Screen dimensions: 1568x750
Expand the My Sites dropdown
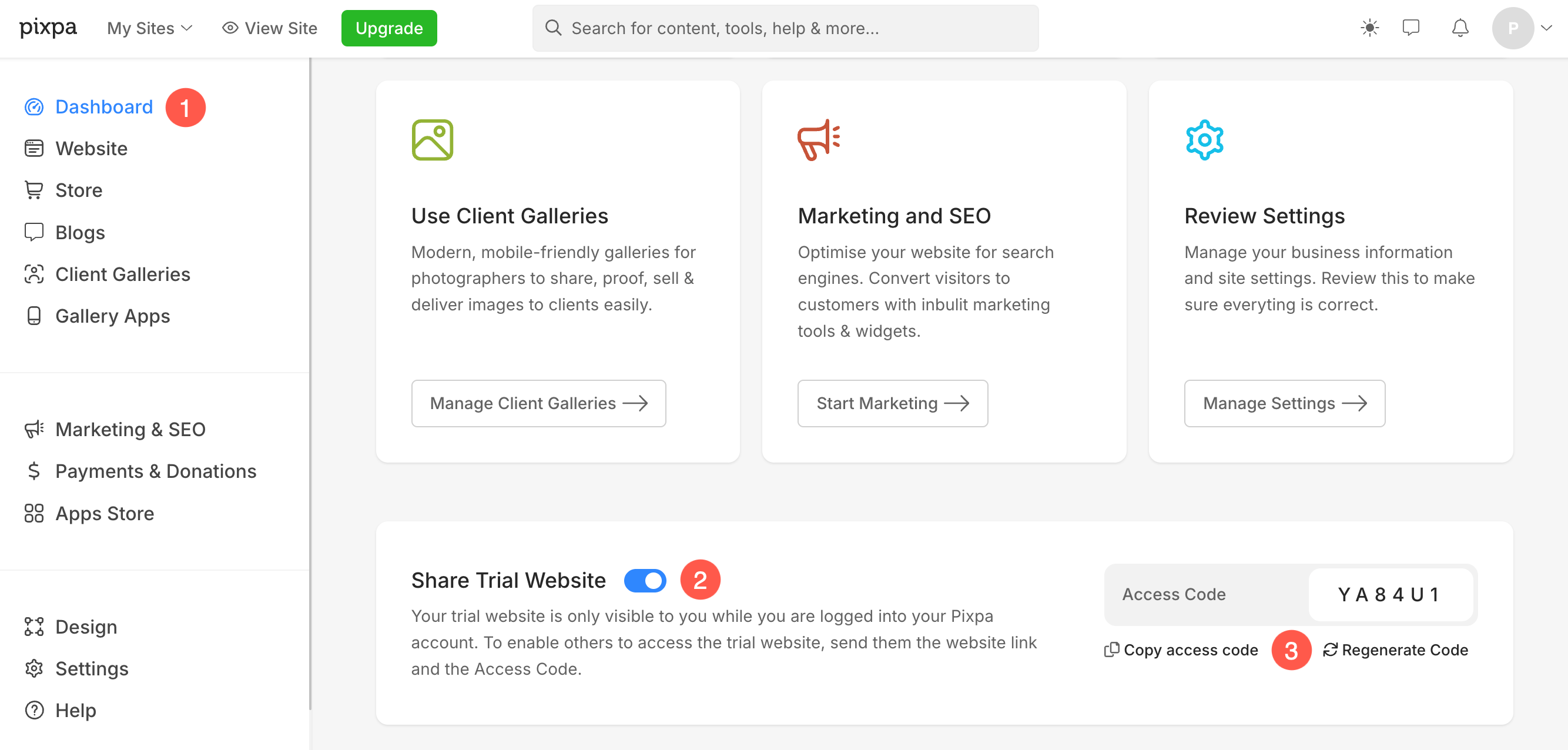point(150,28)
